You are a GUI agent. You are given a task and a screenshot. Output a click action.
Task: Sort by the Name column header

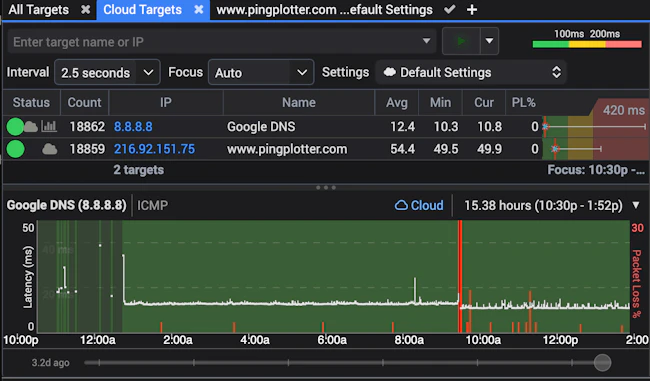coord(299,102)
